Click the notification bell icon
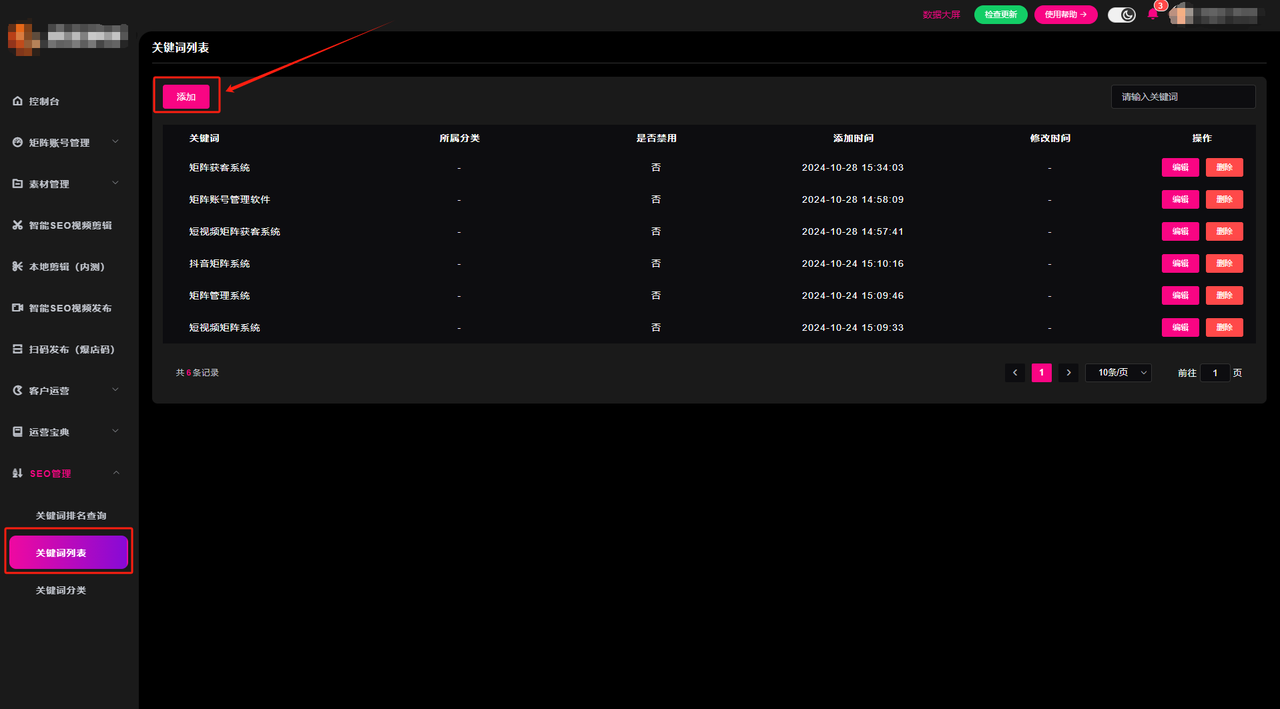1280x709 pixels. [1152, 15]
